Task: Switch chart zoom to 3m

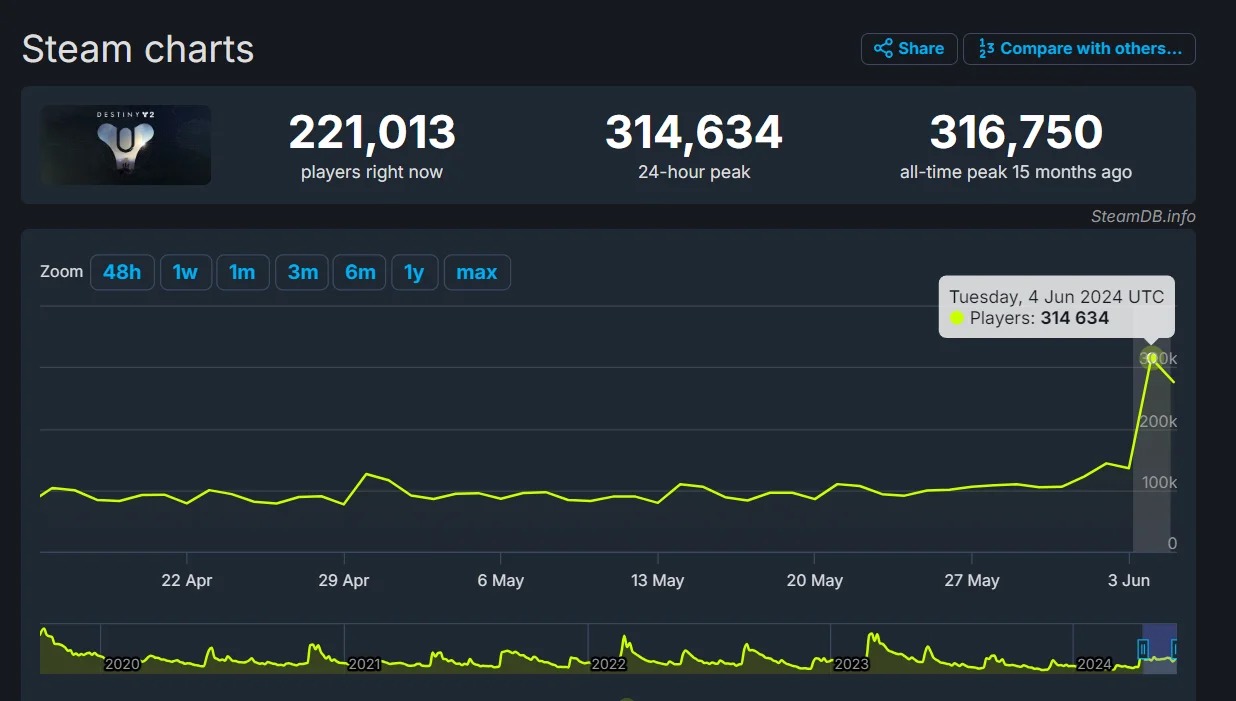Action: [302, 272]
